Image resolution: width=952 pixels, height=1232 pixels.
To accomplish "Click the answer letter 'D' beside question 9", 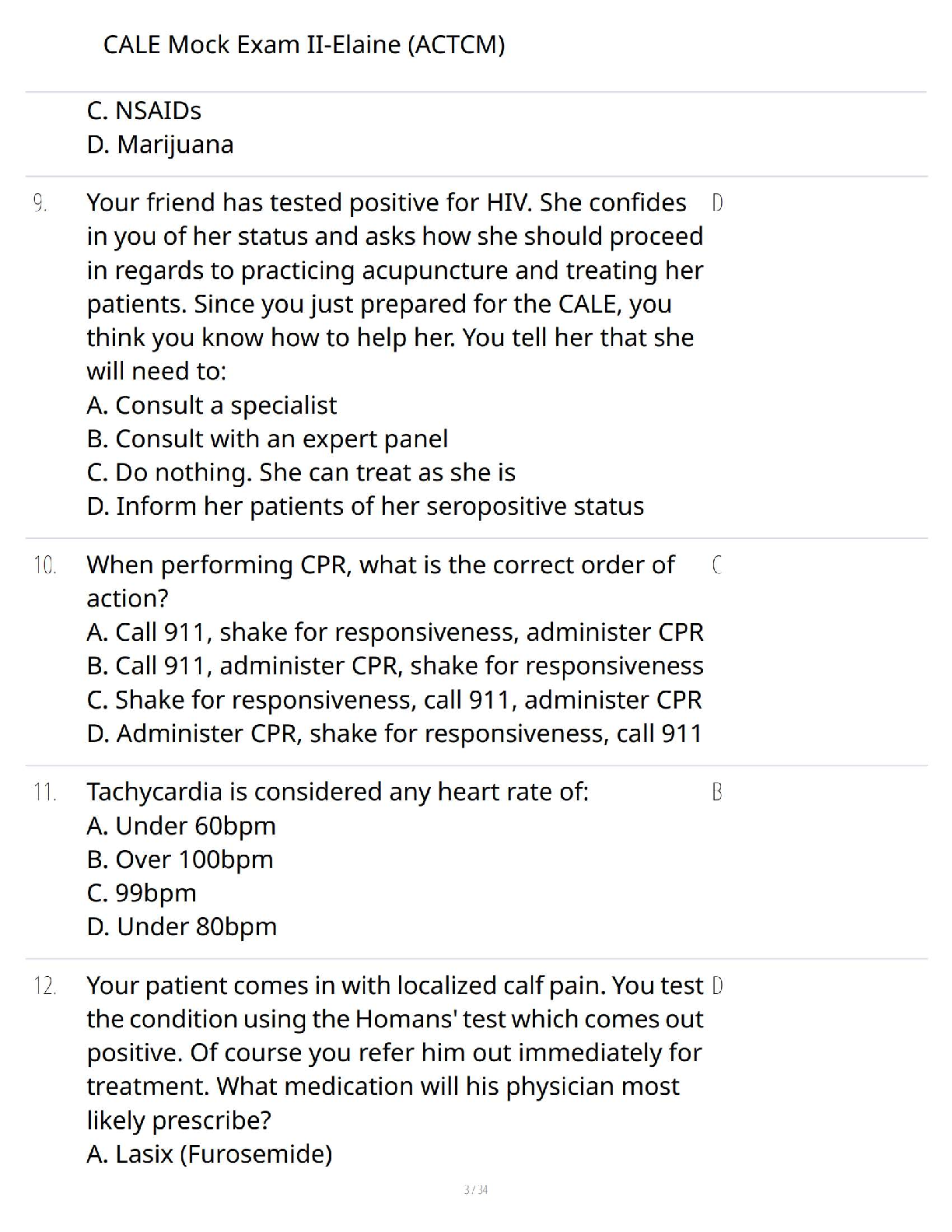I will pos(717,203).
